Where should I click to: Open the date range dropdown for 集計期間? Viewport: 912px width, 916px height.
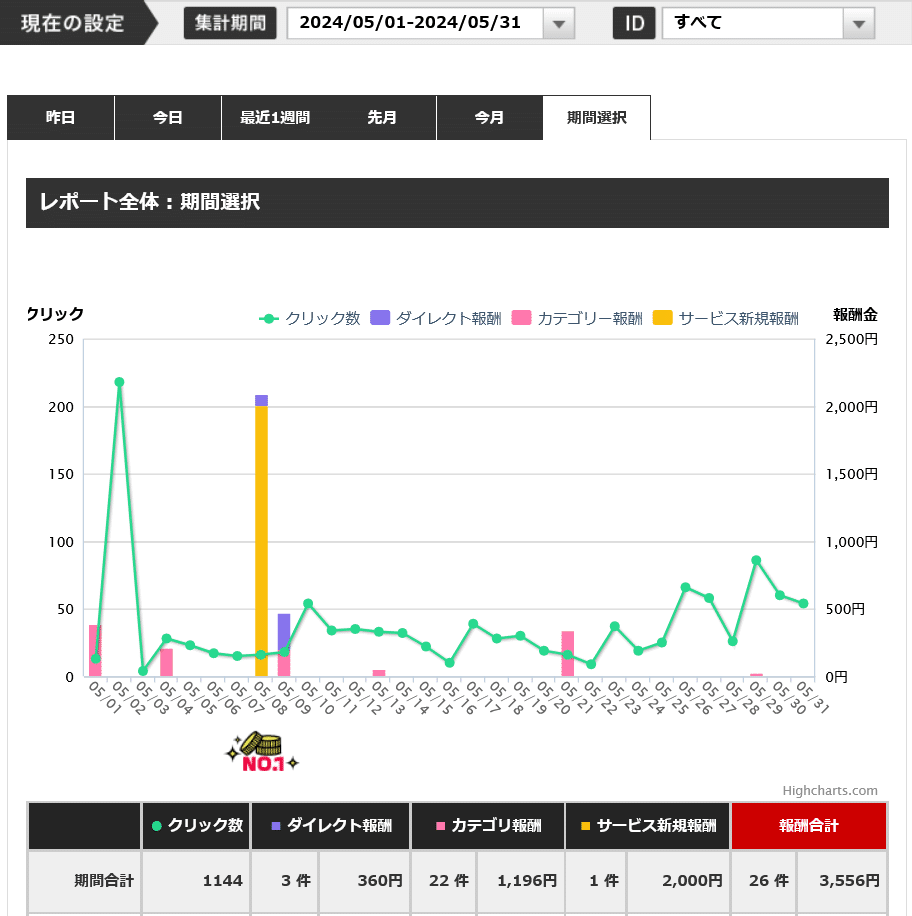click(560, 23)
